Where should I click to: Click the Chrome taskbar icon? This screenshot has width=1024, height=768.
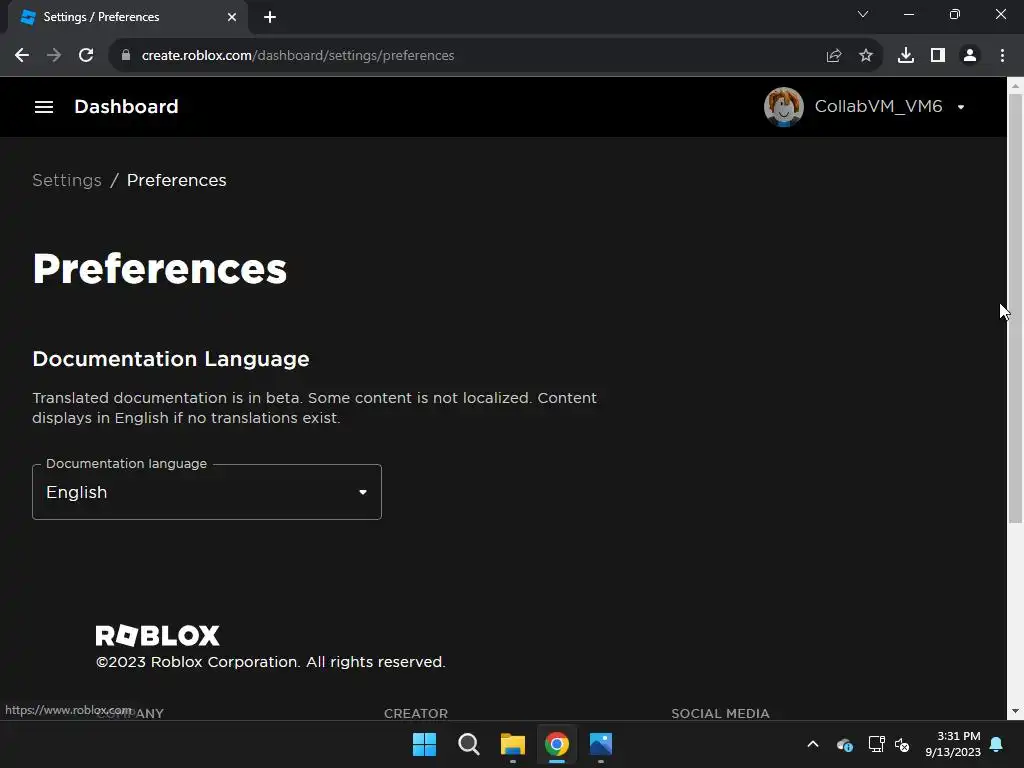(x=556, y=744)
